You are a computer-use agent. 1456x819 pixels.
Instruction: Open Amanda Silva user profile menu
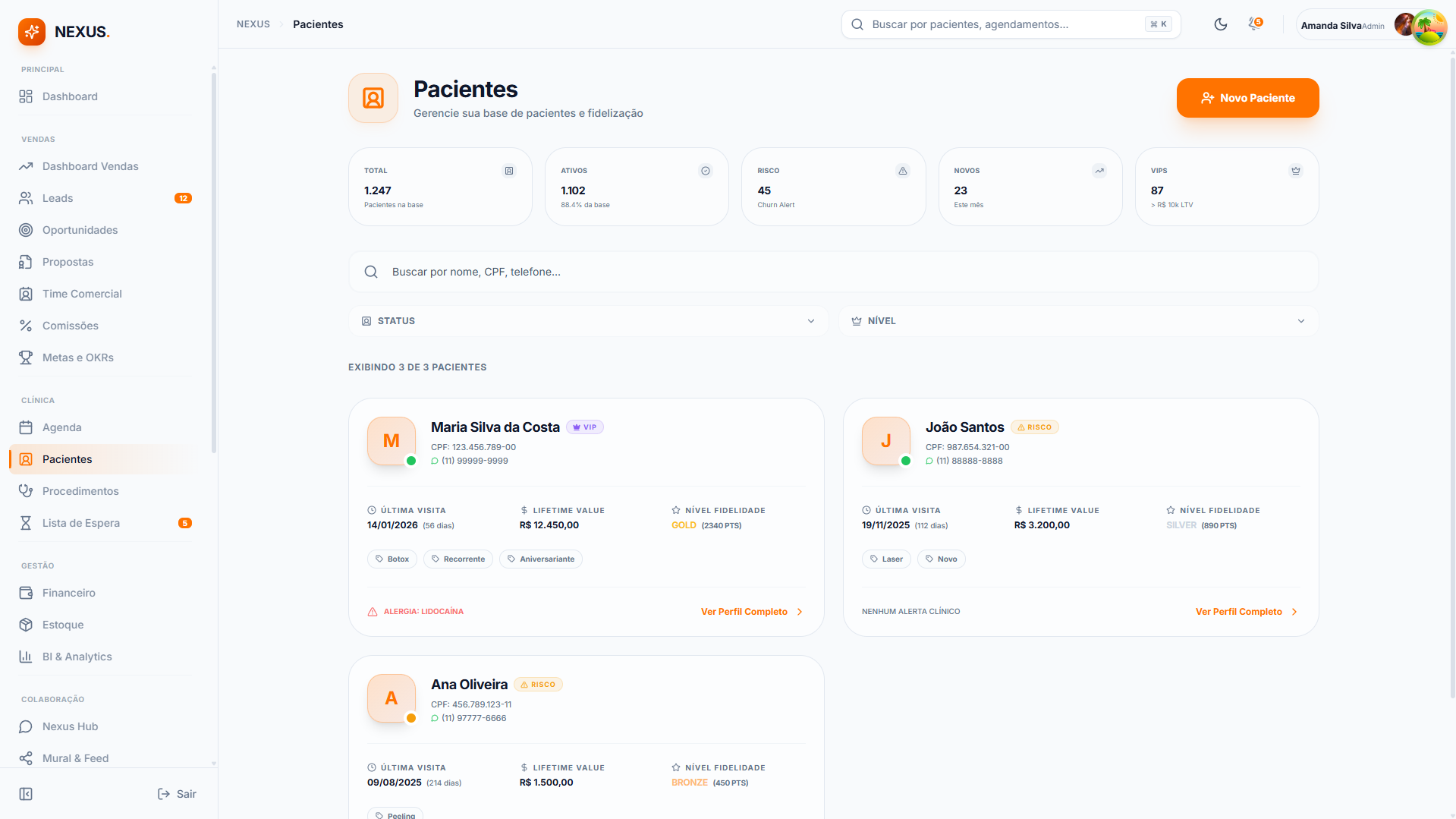click(1370, 25)
